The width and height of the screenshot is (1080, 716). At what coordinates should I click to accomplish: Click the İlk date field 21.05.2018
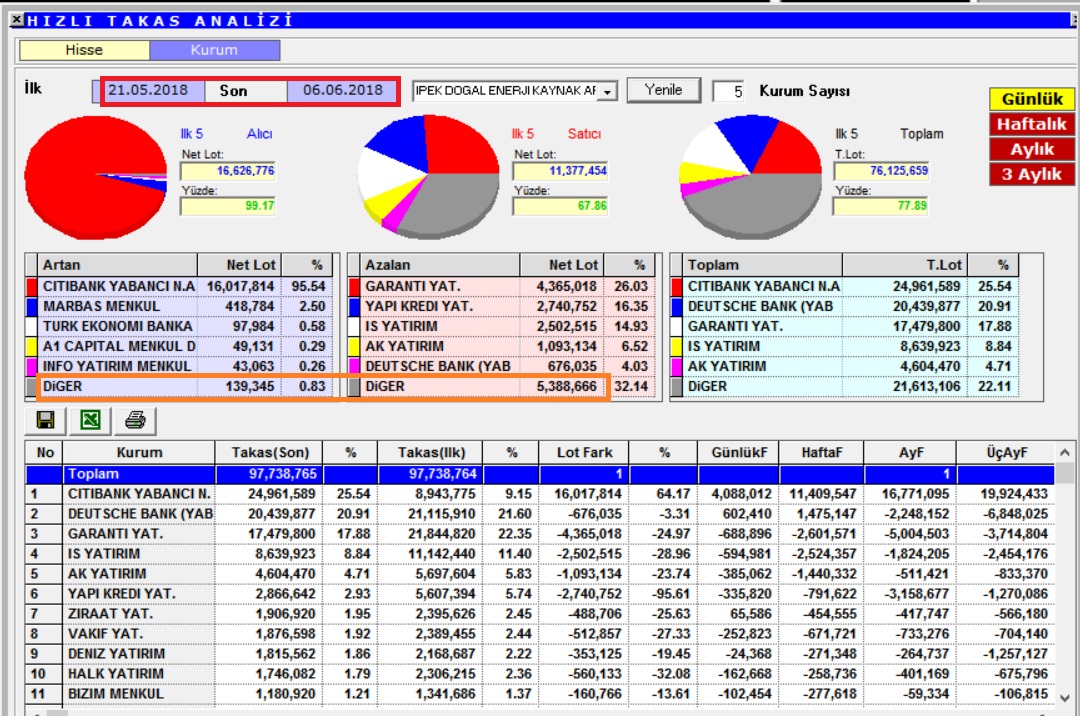pyautogui.click(x=148, y=90)
